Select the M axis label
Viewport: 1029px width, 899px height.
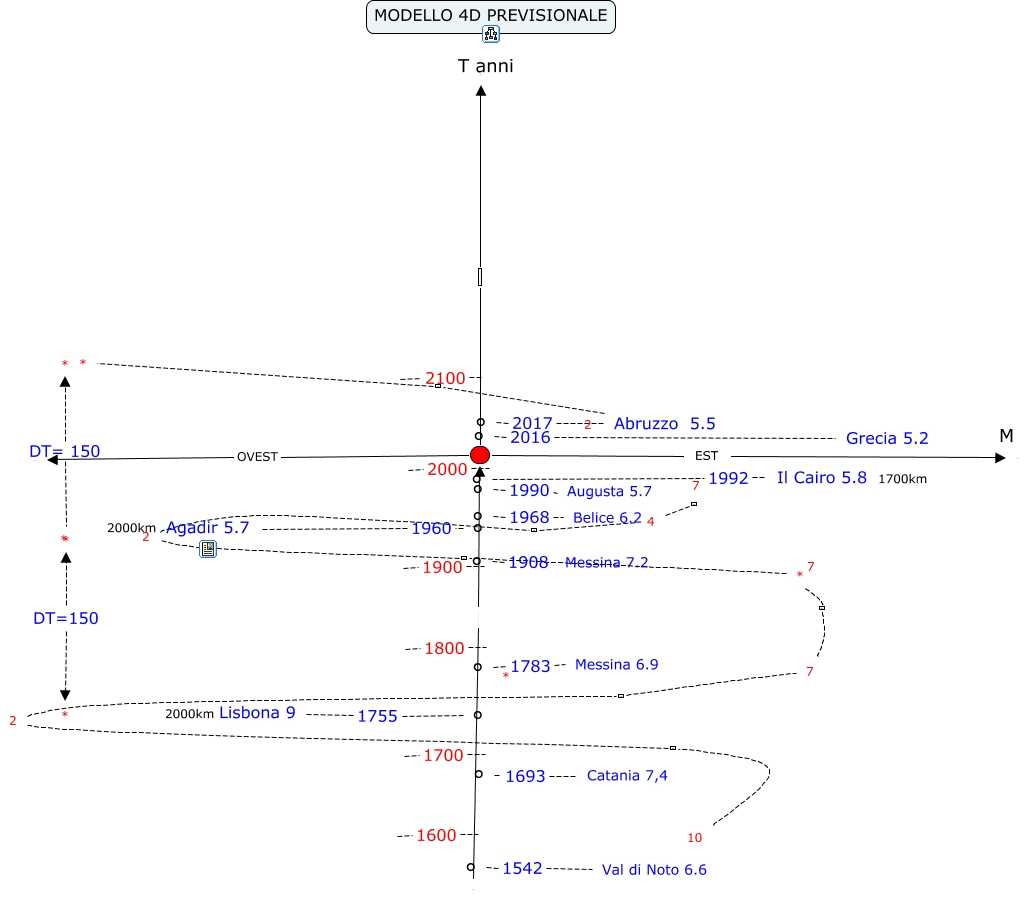click(1006, 436)
